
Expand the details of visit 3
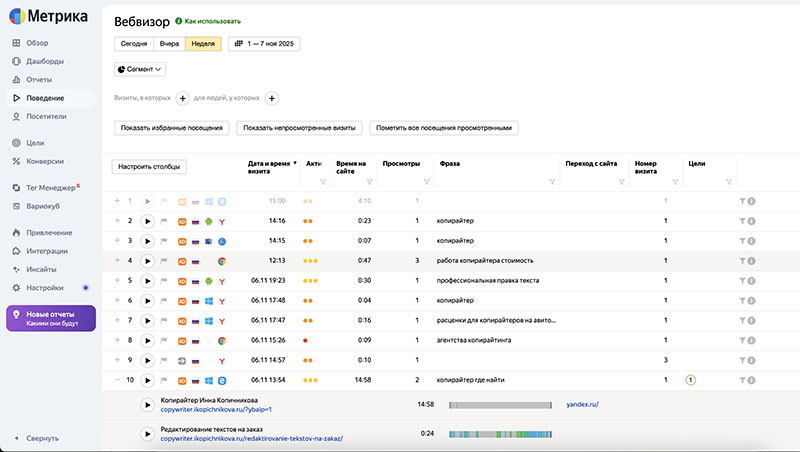click(x=117, y=240)
